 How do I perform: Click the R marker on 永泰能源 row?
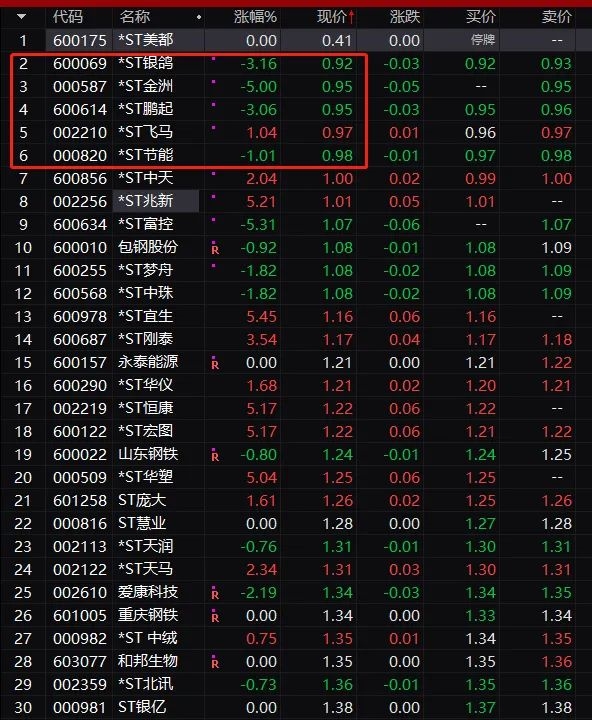(x=215, y=363)
